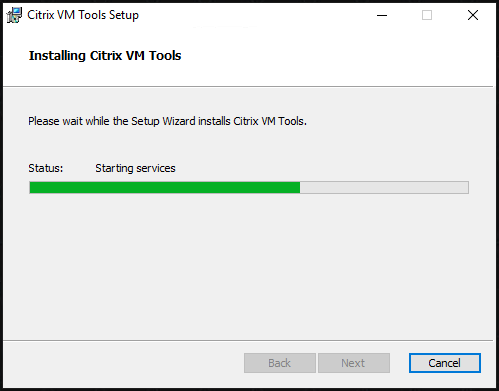499x391 pixels.
Task: Click the "Starting services" status text
Action: click(135, 168)
